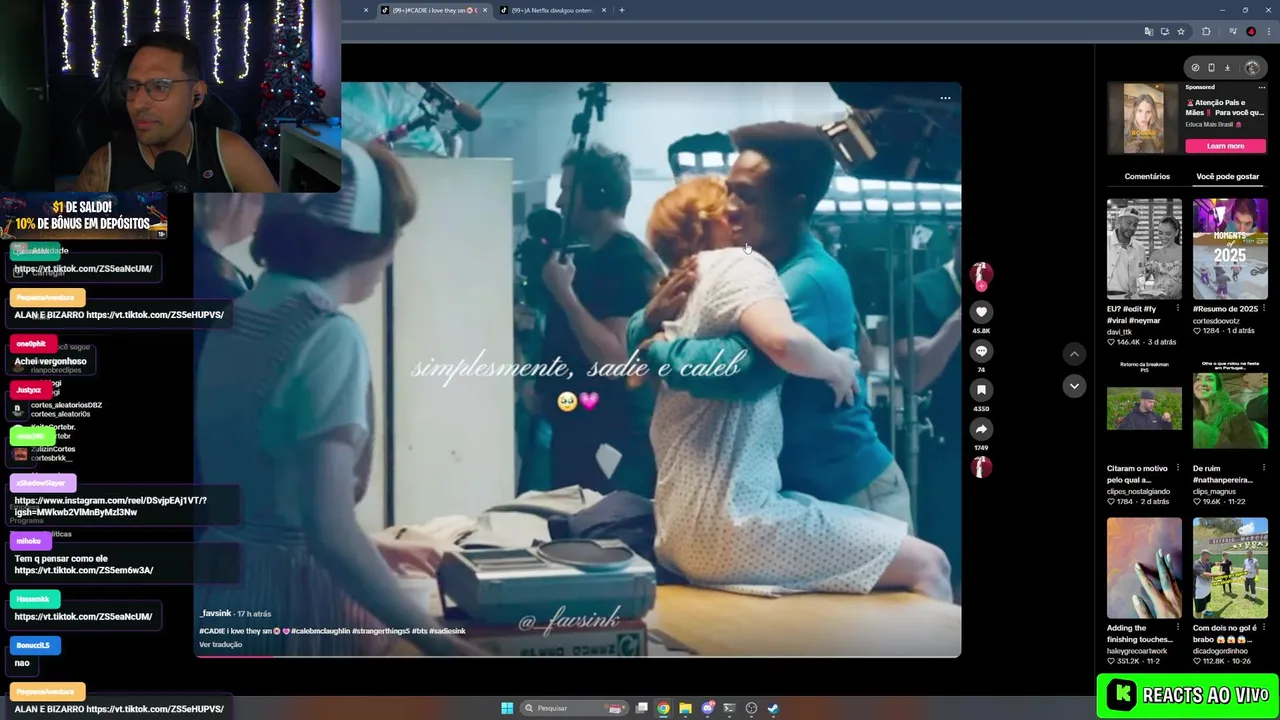1280x720 pixels.
Task: Close the CADIE i love they tab
Action: click(485, 10)
